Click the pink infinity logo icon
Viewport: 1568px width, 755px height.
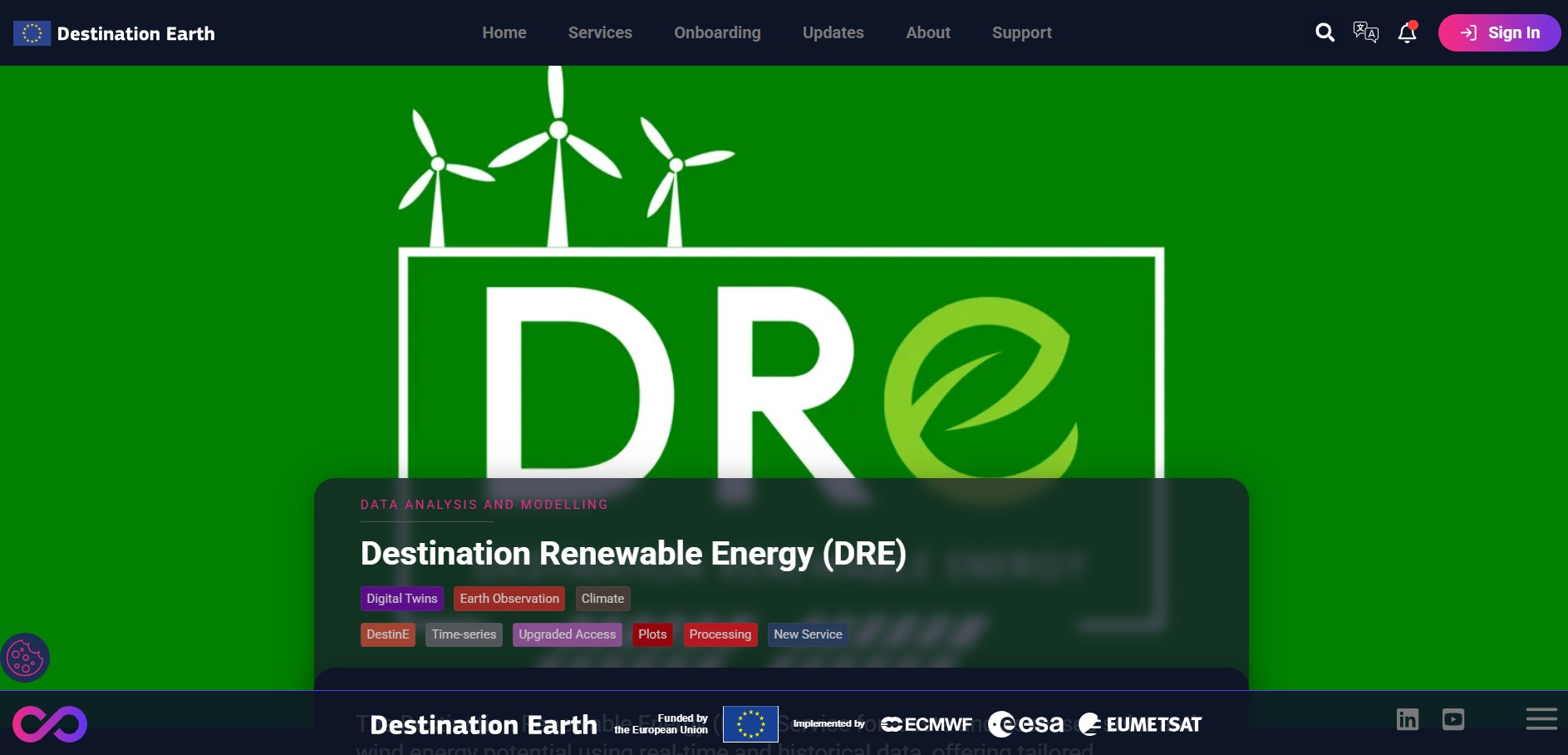coord(50,723)
